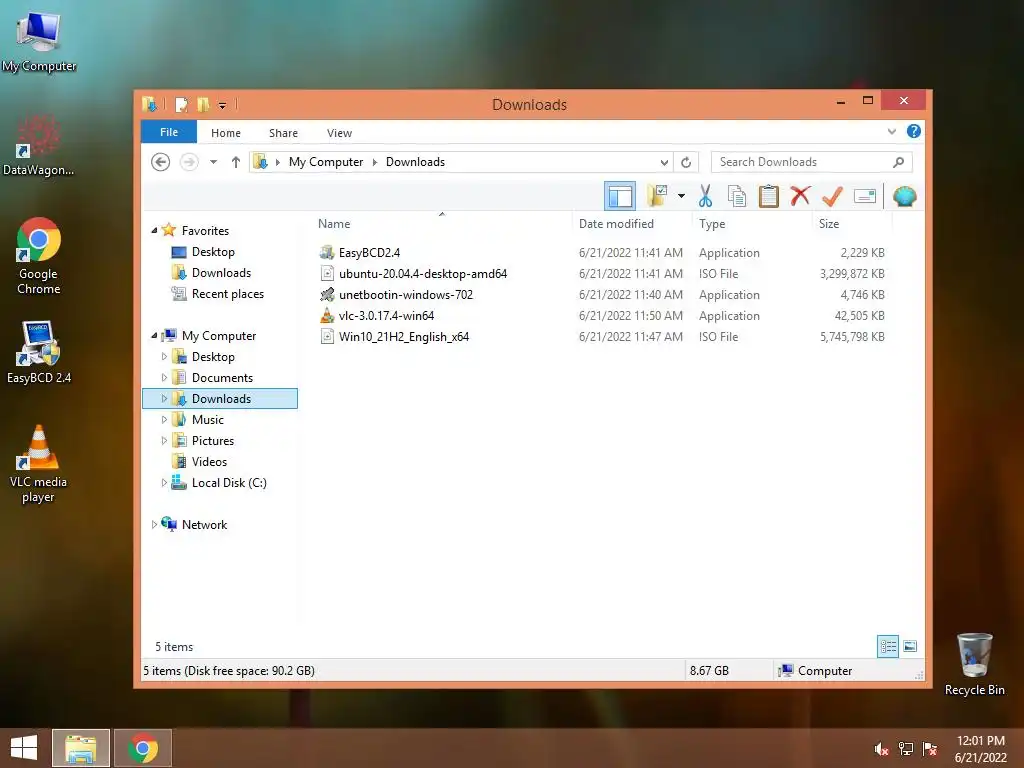Click the File Explorer taskbar icon
Screen dimensions: 1024x768
(81, 748)
